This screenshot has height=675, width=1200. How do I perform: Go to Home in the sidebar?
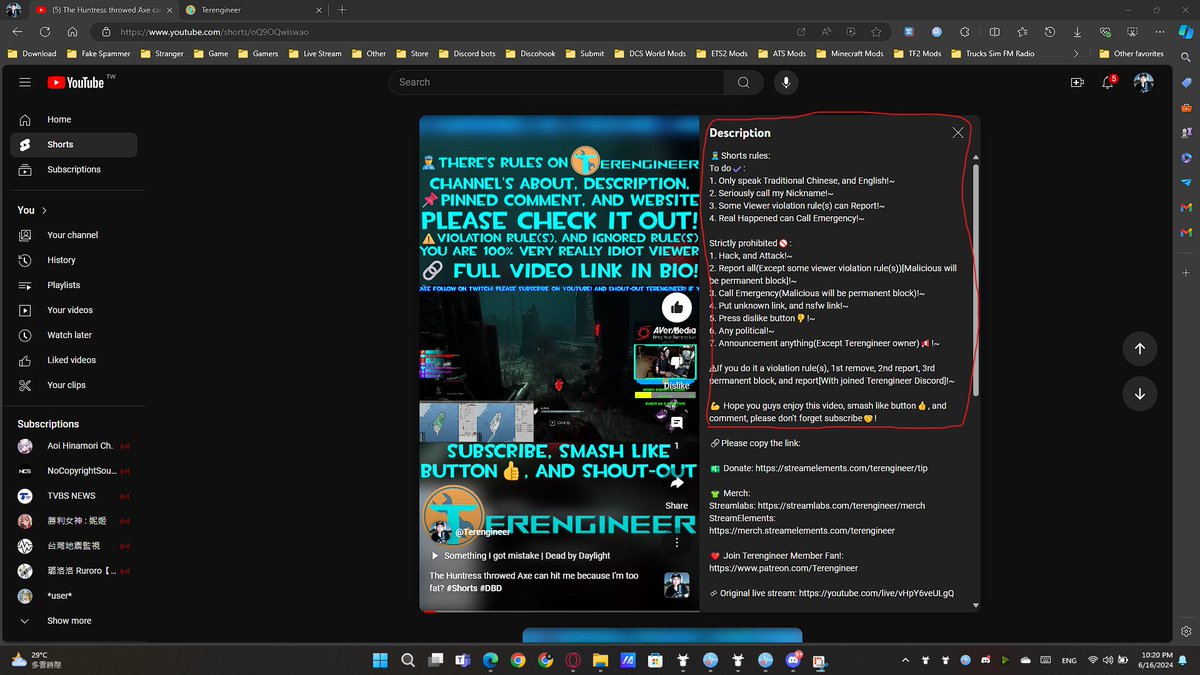74,119
